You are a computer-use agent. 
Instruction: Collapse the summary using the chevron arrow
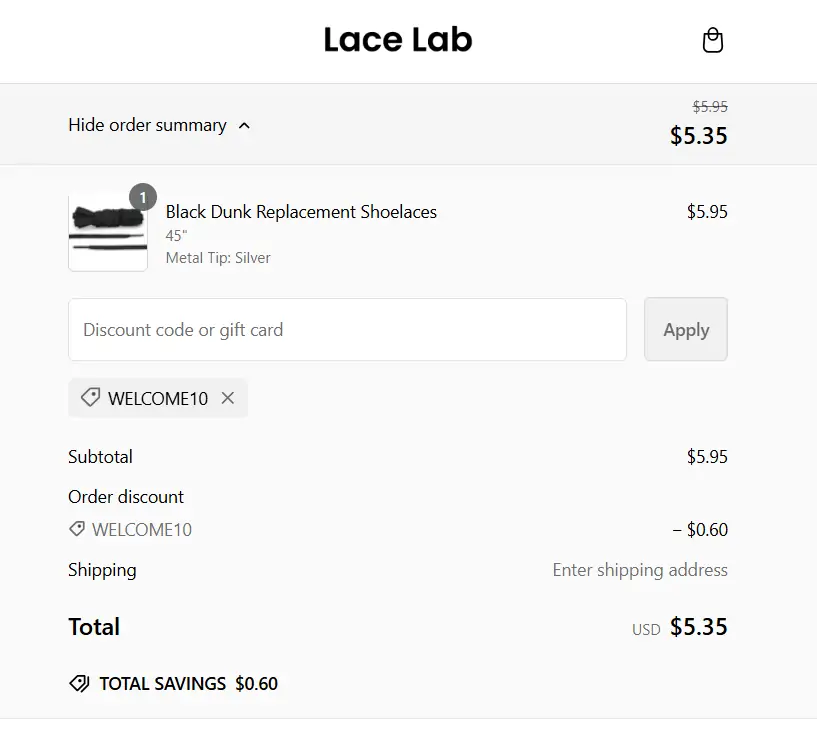tap(245, 126)
